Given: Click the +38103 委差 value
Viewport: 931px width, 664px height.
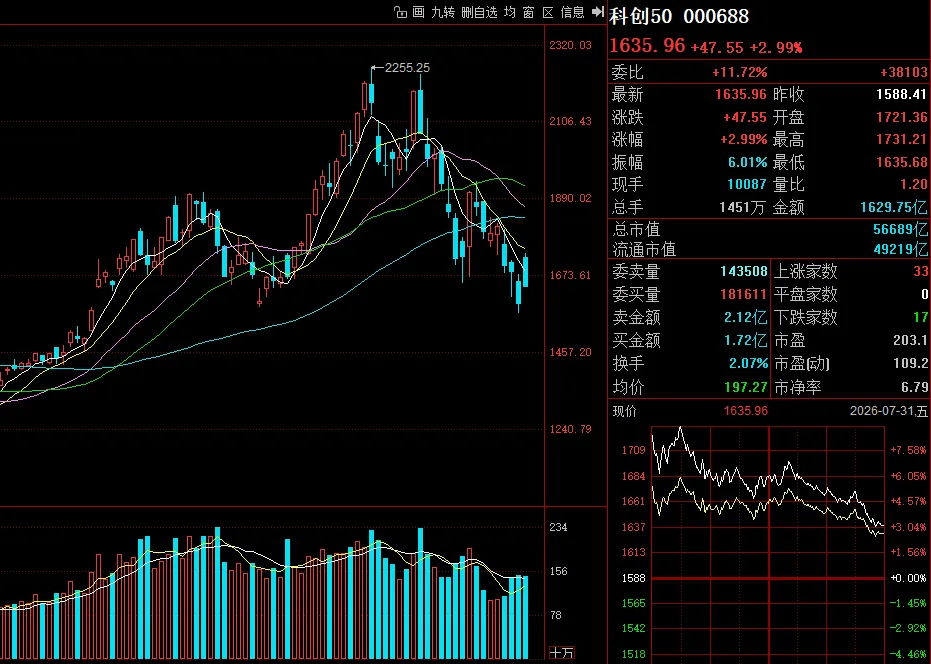Looking at the screenshot, I should 903,72.
